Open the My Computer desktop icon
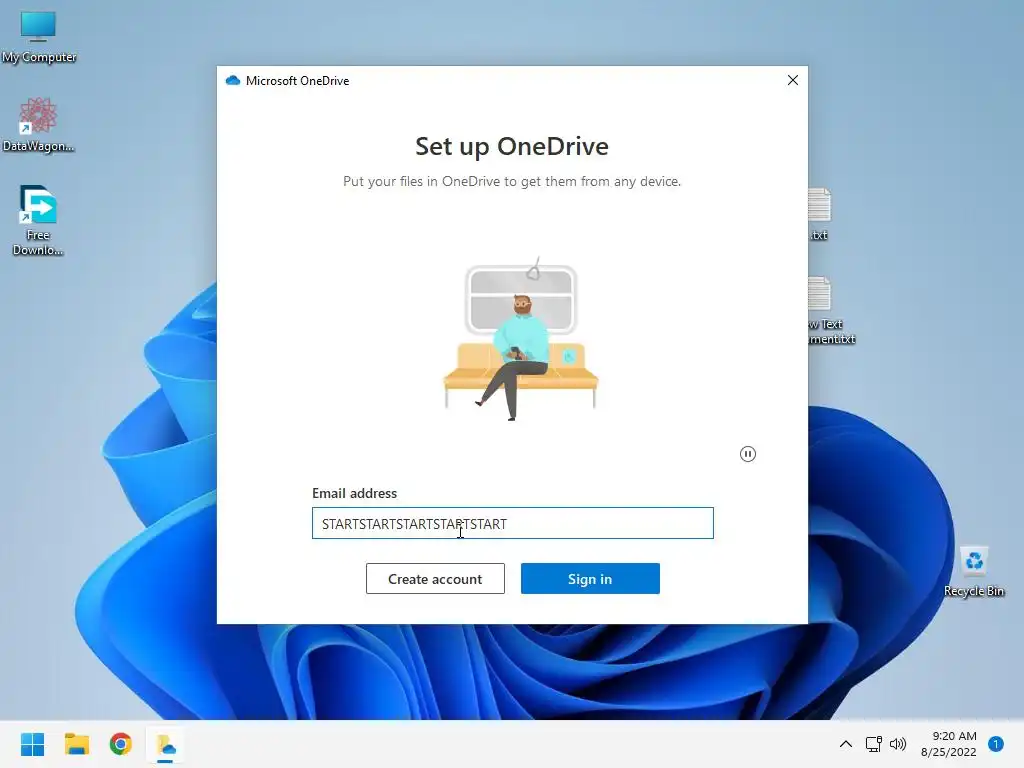The image size is (1024, 768). (x=38, y=37)
